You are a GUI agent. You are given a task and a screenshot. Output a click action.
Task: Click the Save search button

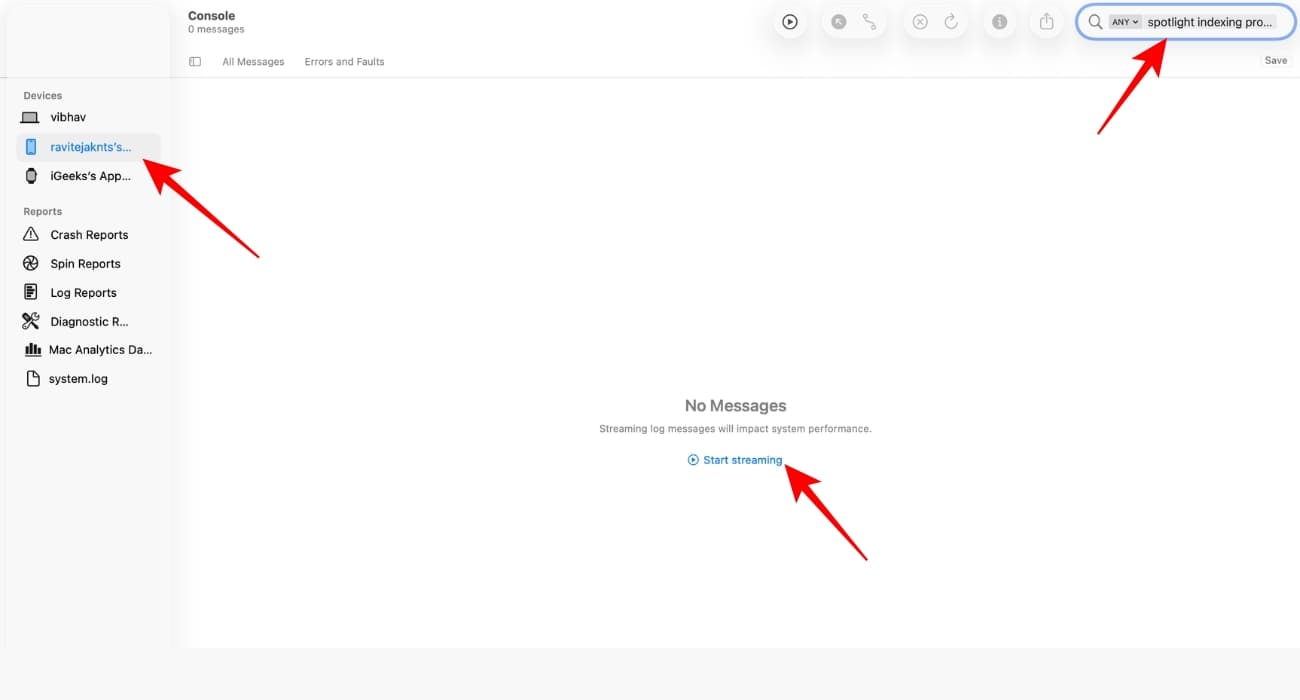point(1276,61)
